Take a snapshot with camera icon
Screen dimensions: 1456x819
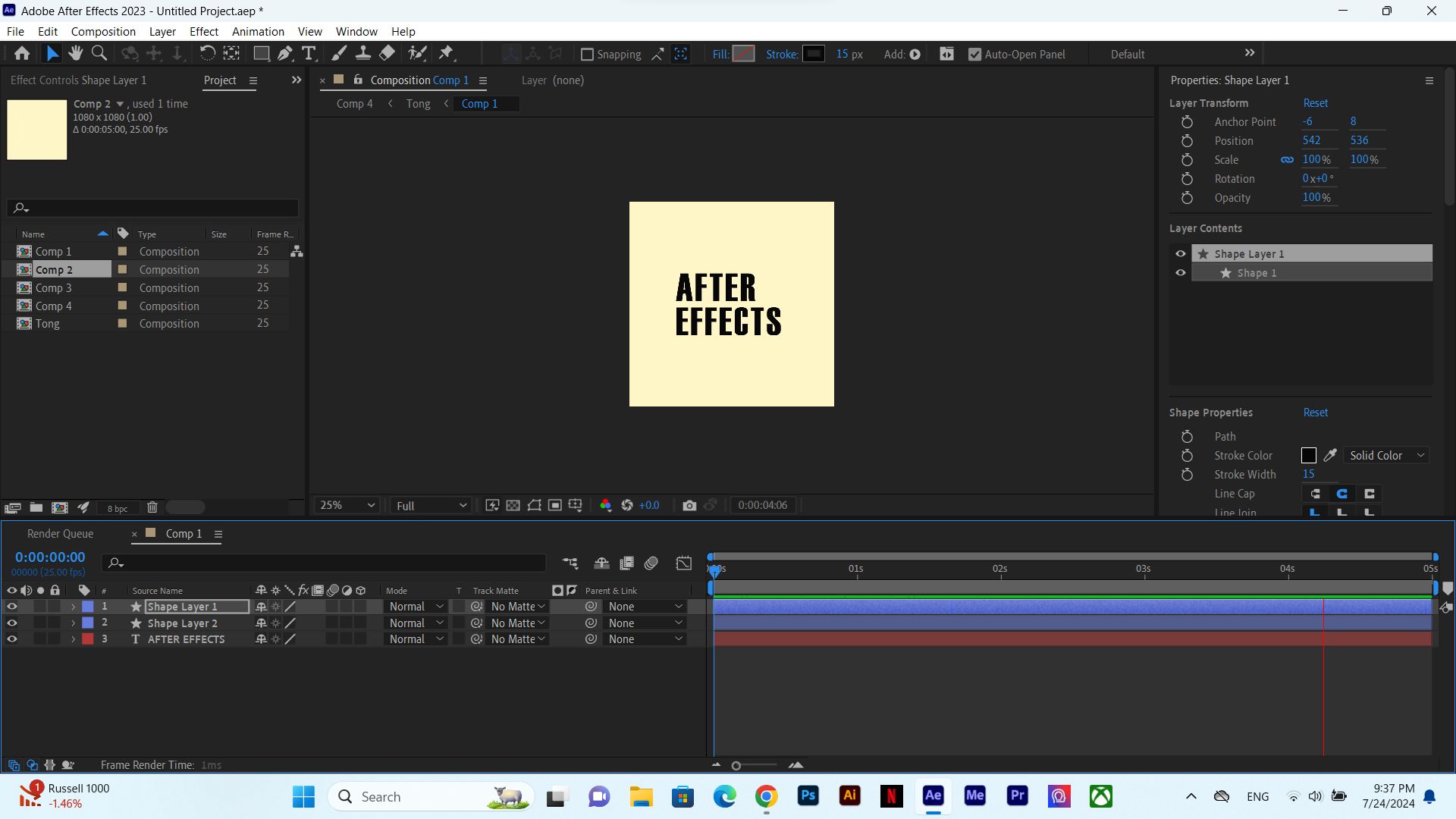[689, 506]
